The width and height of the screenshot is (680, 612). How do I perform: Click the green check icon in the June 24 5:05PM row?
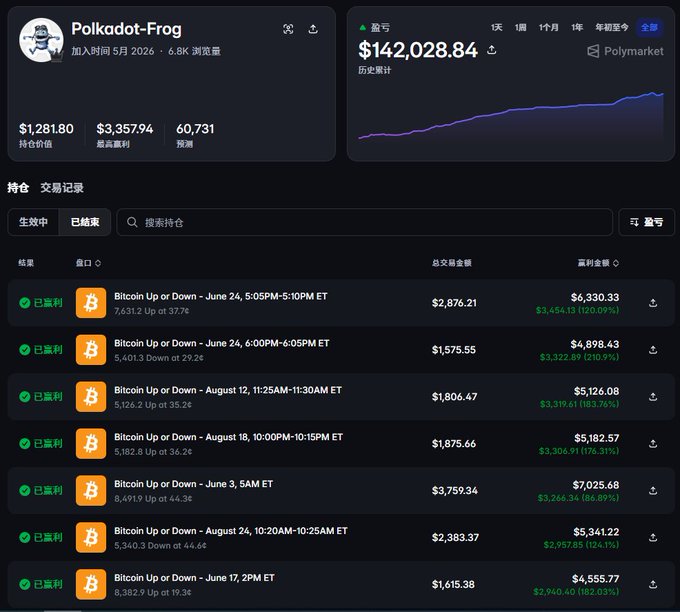tap(25, 303)
